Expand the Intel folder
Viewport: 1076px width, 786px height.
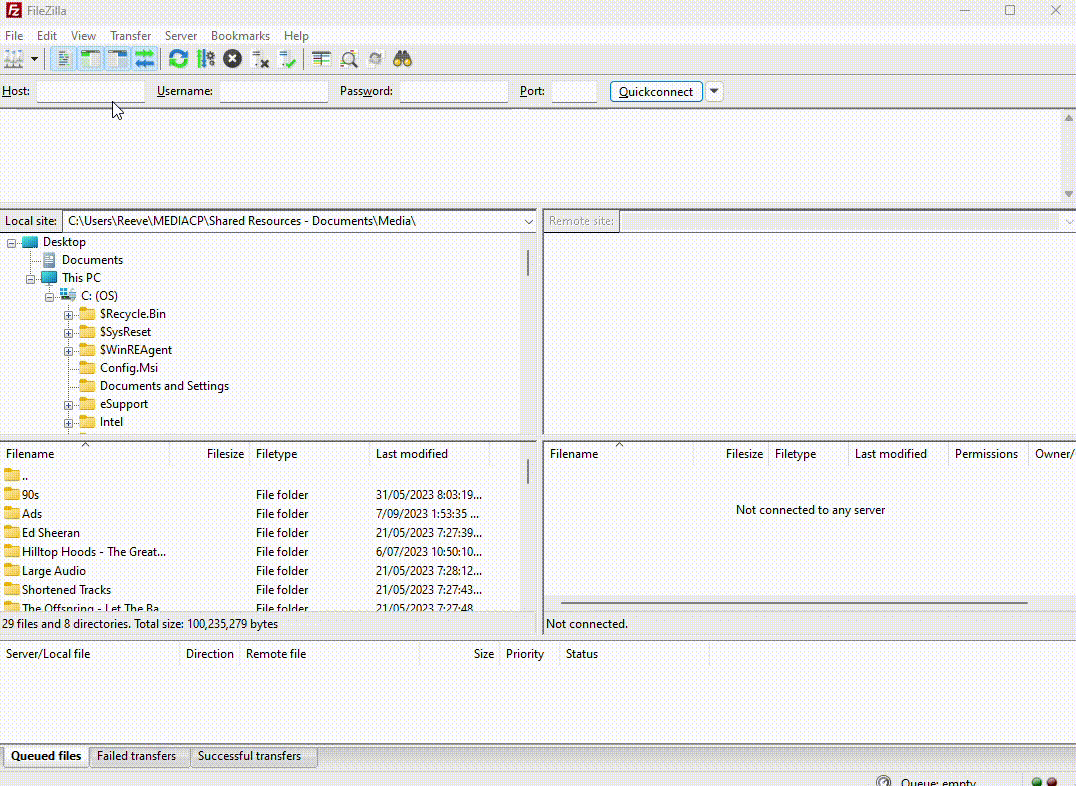[69, 423]
